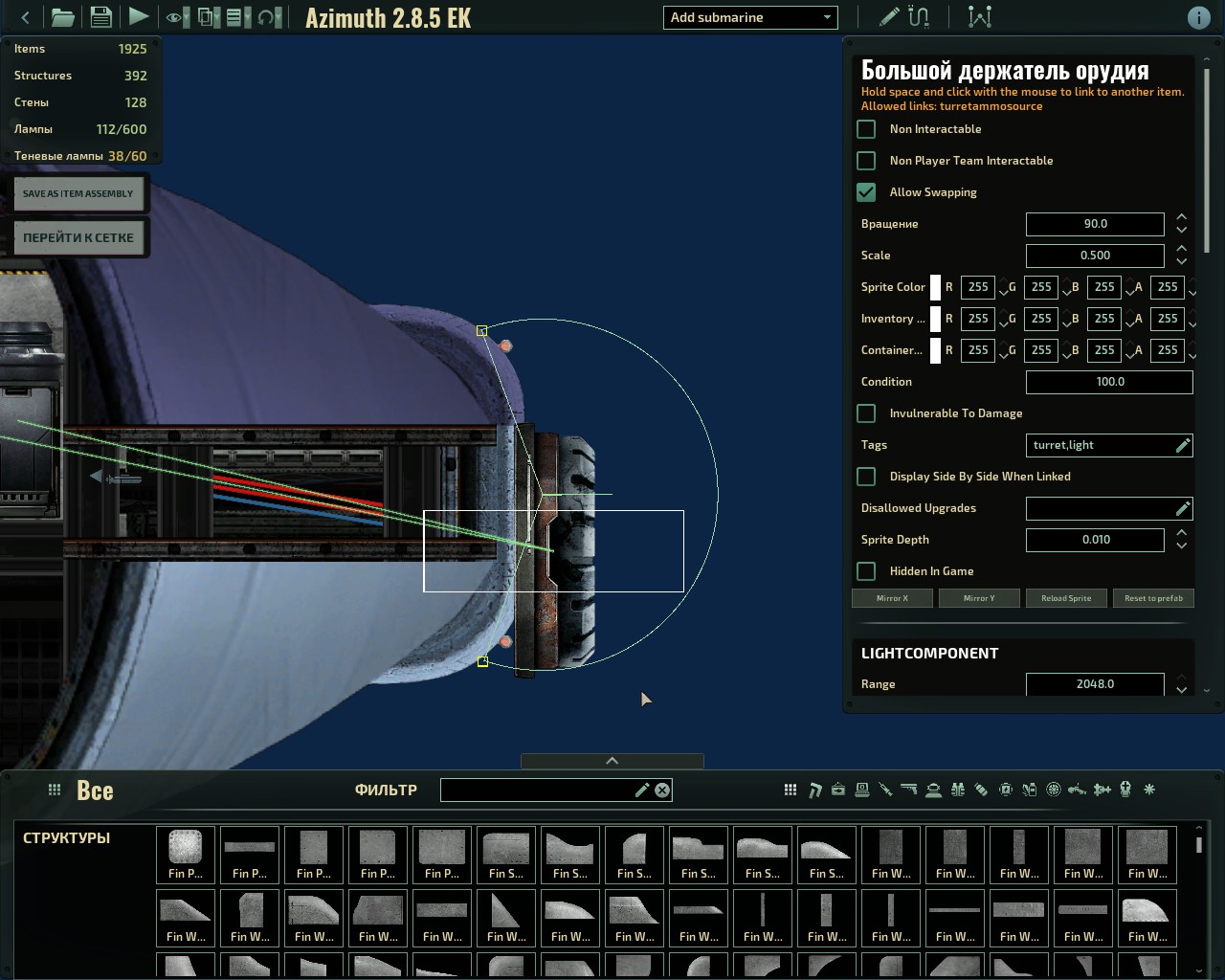Select the Decorative fish-picture category icon
Image resolution: width=1225 pixels, height=980 pixels.
click(838, 790)
